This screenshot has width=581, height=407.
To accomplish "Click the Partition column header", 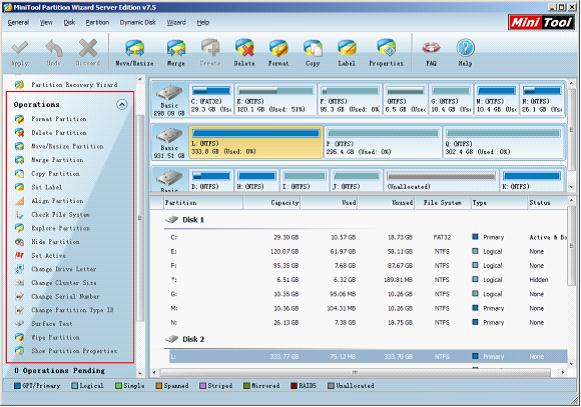I will pos(203,203).
